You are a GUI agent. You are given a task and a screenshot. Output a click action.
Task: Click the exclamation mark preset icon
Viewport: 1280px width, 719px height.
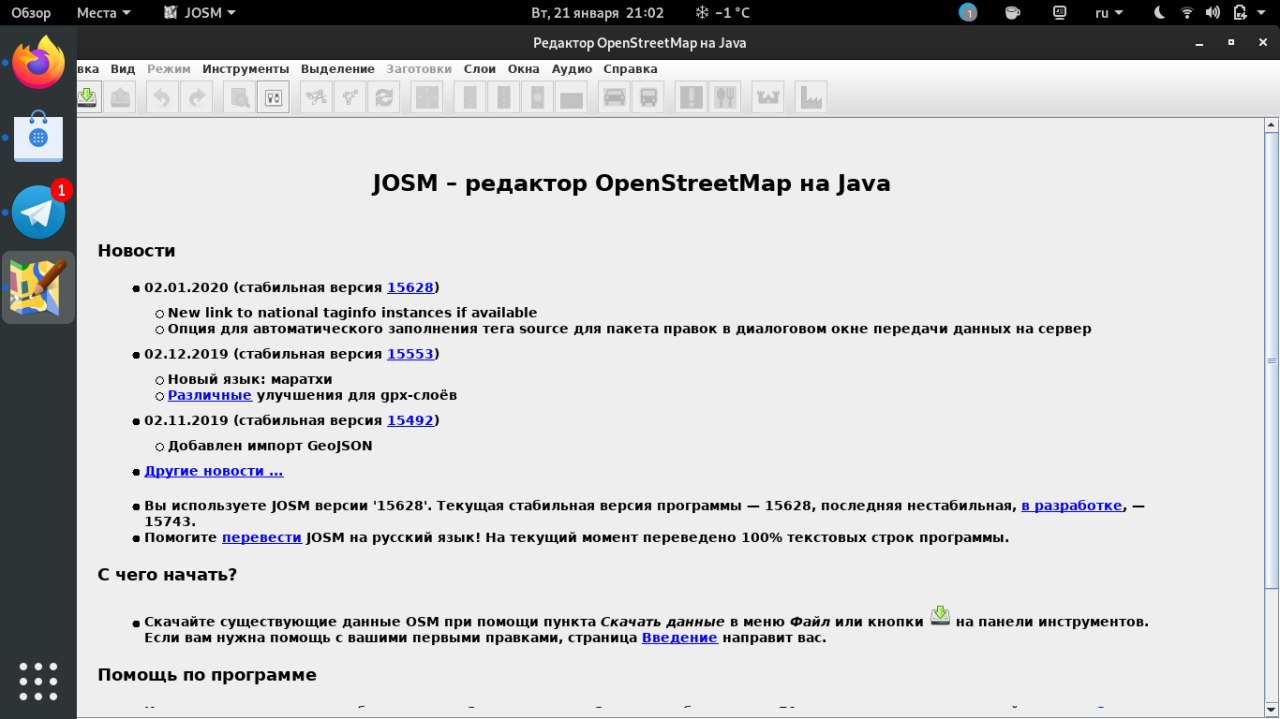pos(692,97)
